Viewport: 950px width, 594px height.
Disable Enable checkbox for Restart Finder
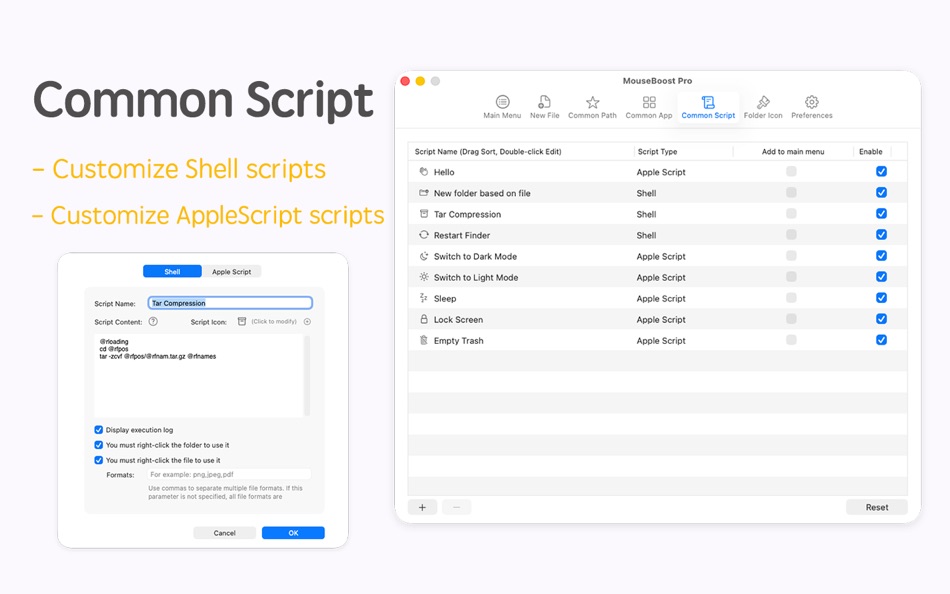[x=881, y=235]
